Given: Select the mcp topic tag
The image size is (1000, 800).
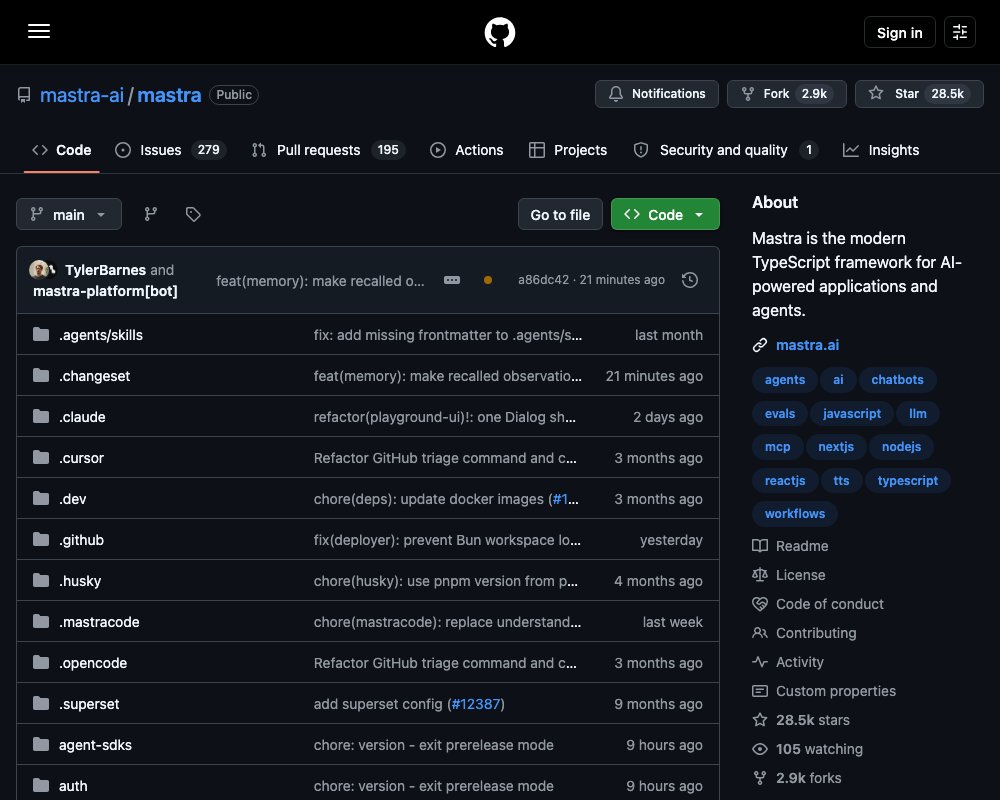Looking at the screenshot, I should (777, 447).
